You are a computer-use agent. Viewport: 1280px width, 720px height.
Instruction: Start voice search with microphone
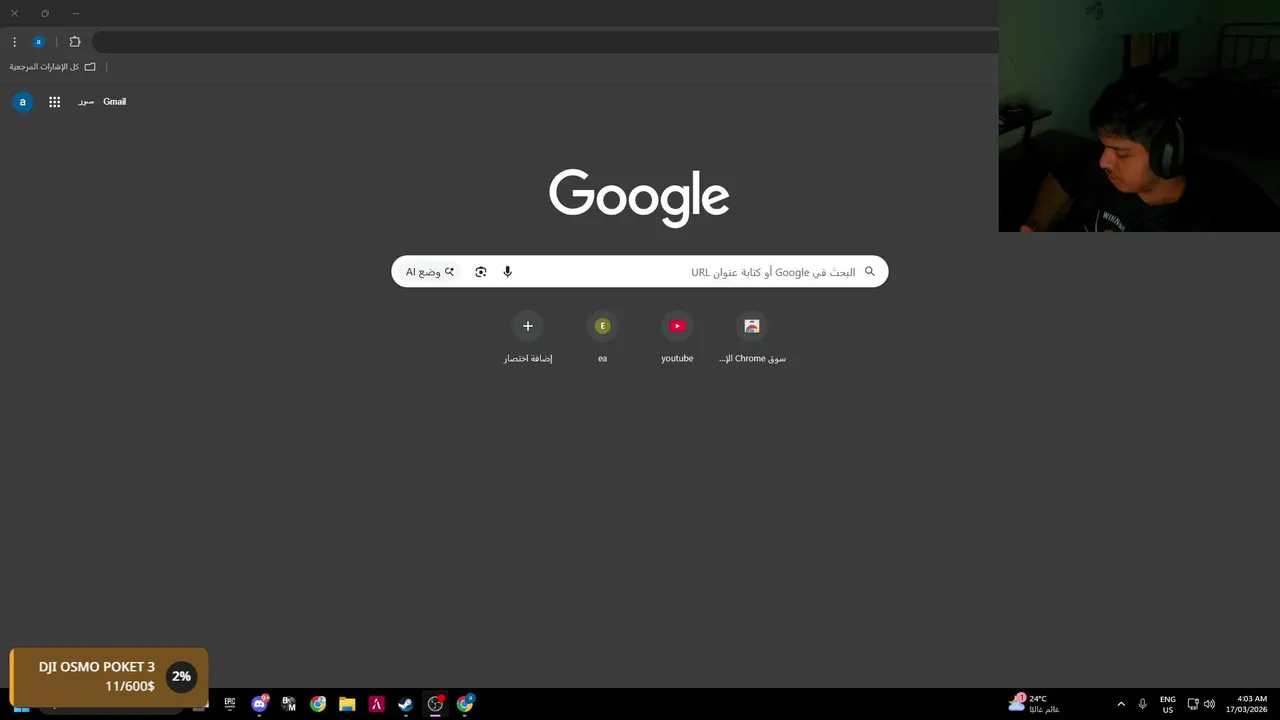click(507, 272)
